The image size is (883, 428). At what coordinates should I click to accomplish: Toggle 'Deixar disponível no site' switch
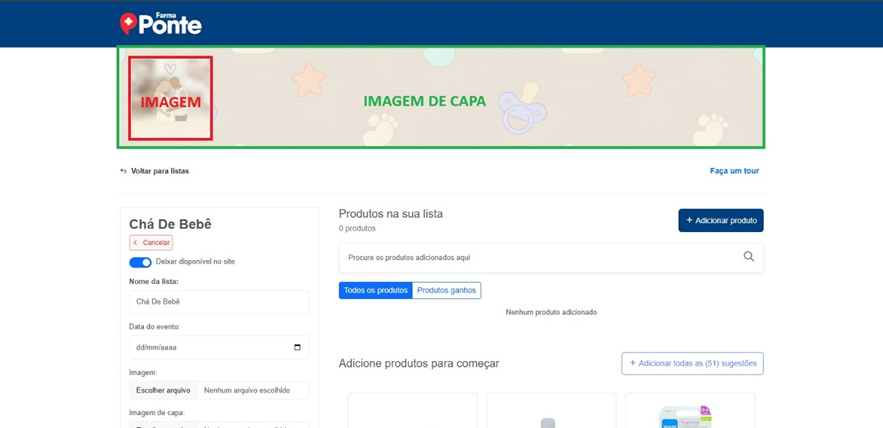click(140, 262)
